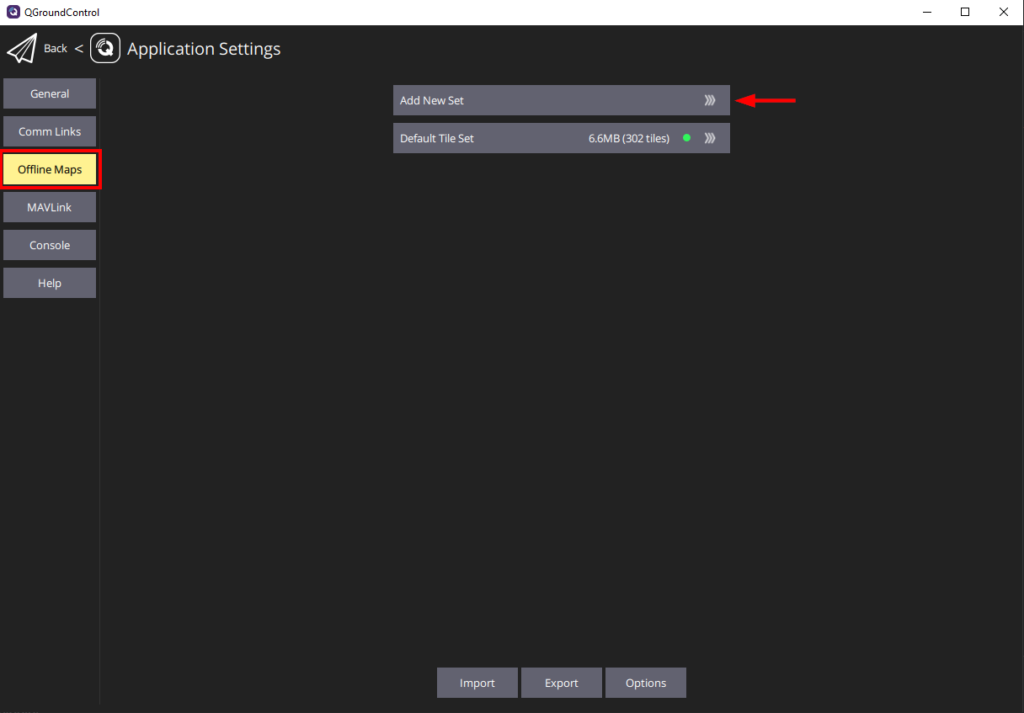Click the Back text label

[55, 47]
